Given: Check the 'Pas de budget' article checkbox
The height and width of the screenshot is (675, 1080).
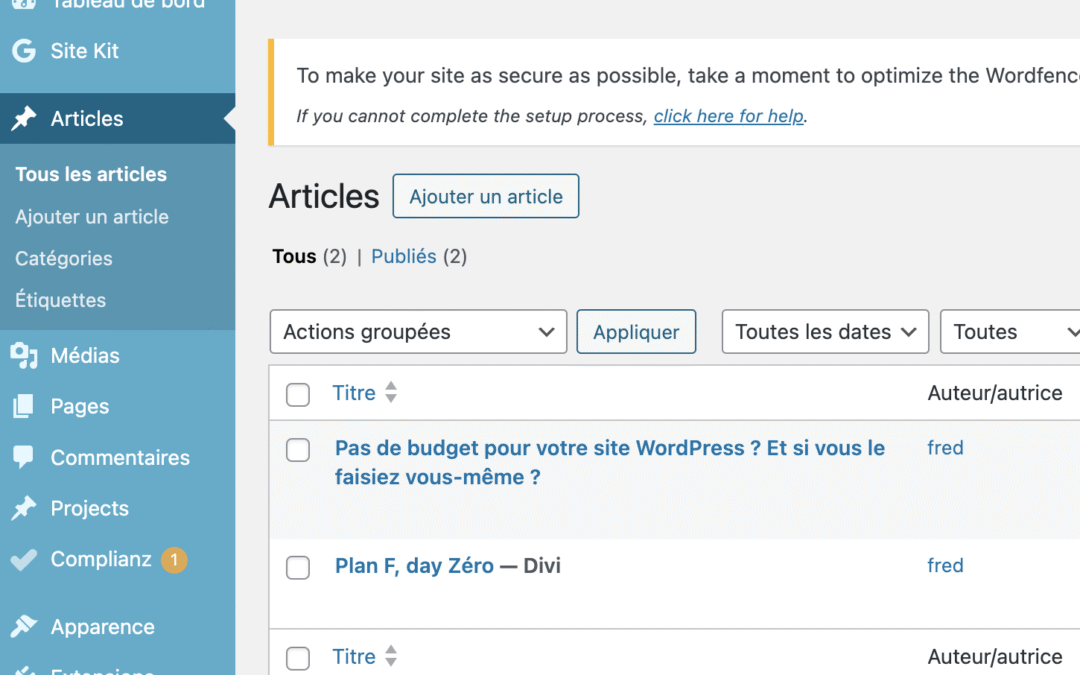Looking at the screenshot, I should click(298, 450).
